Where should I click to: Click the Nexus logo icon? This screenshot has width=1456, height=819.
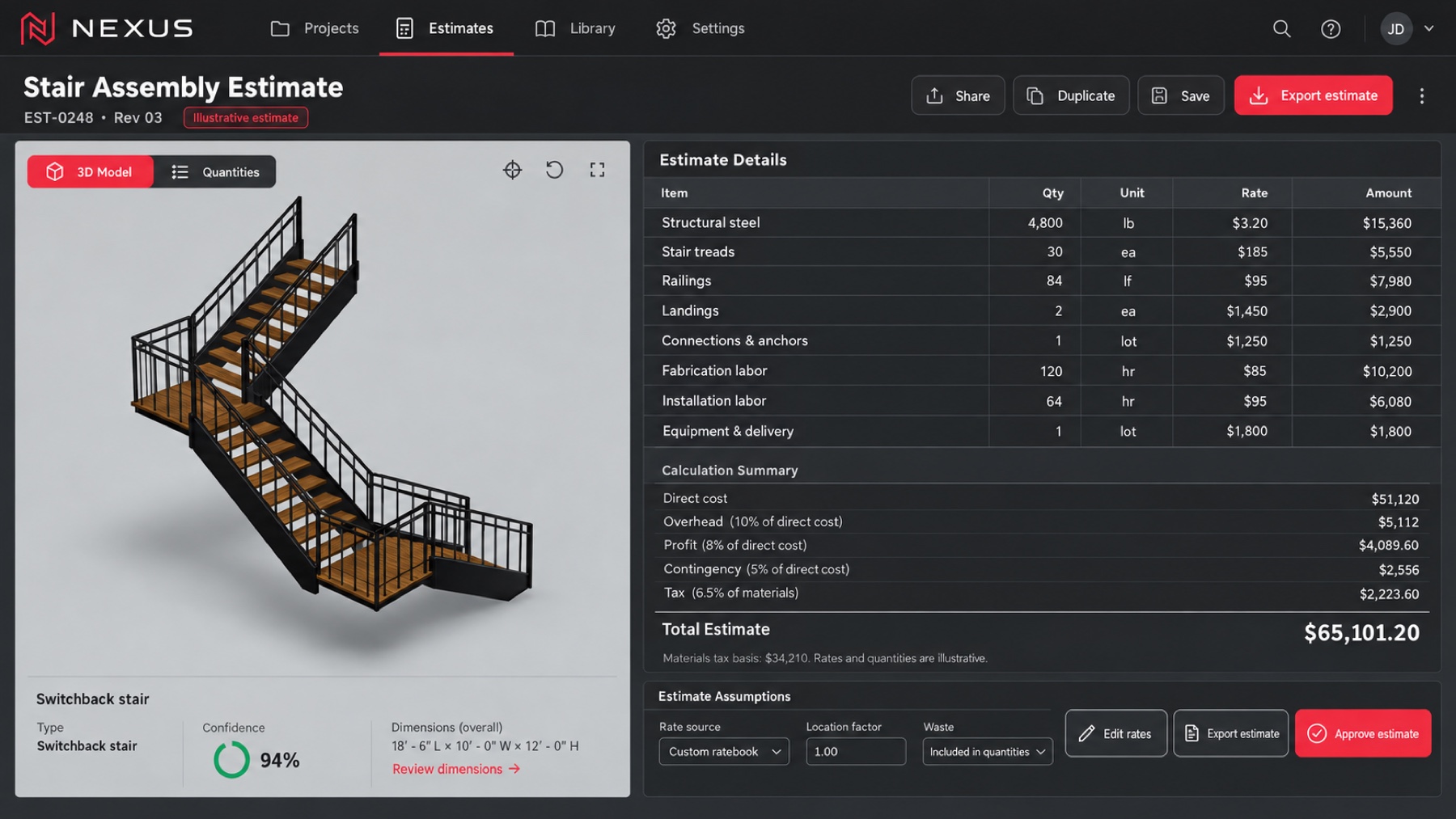pyautogui.click(x=37, y=28)
